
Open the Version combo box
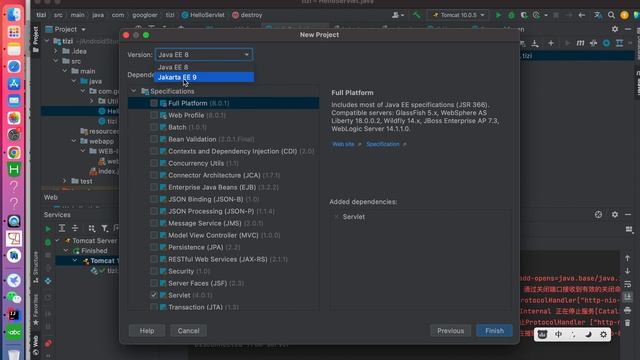click(204, 55)
